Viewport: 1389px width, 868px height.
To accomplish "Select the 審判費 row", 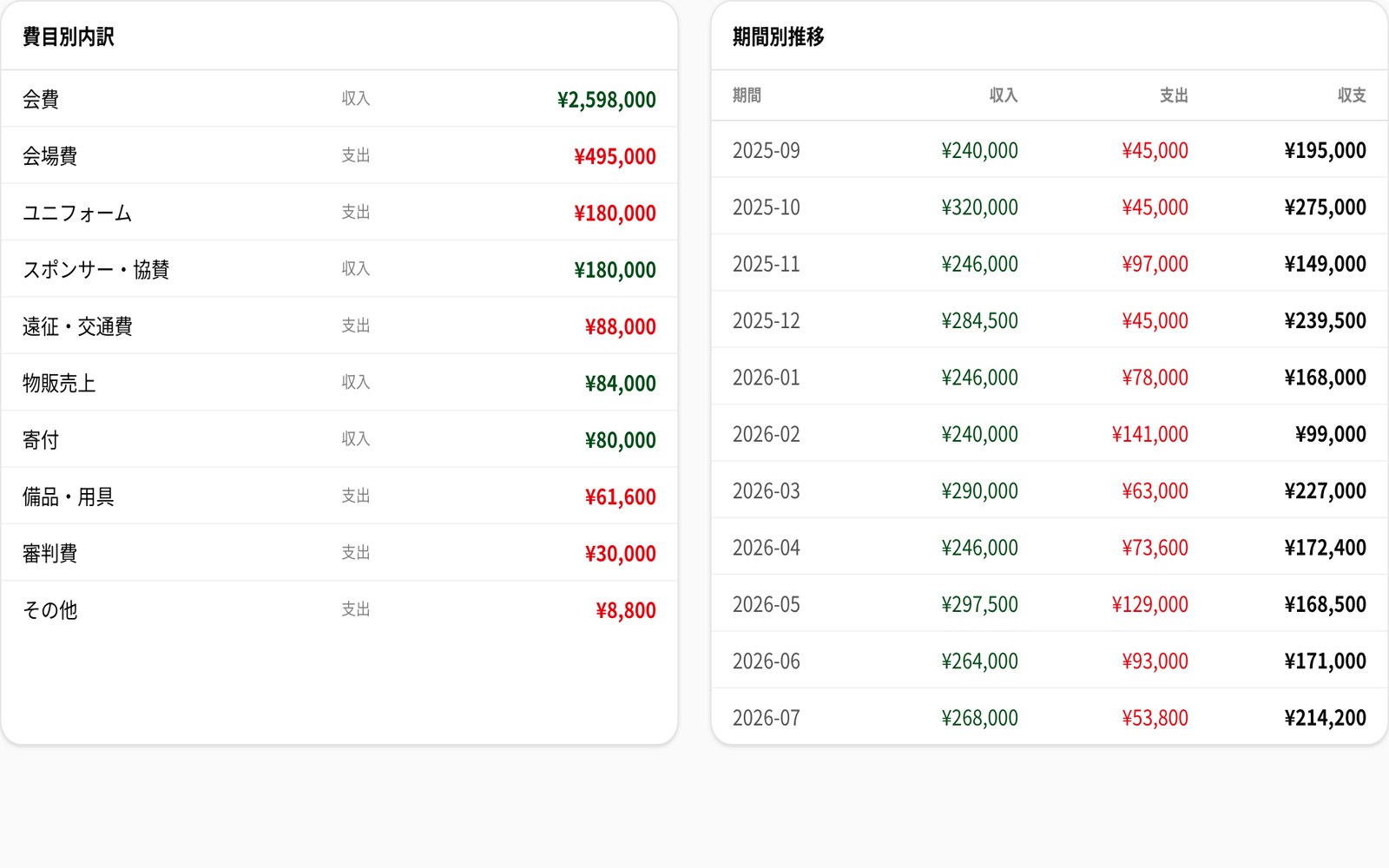I will tap(339, 553).
